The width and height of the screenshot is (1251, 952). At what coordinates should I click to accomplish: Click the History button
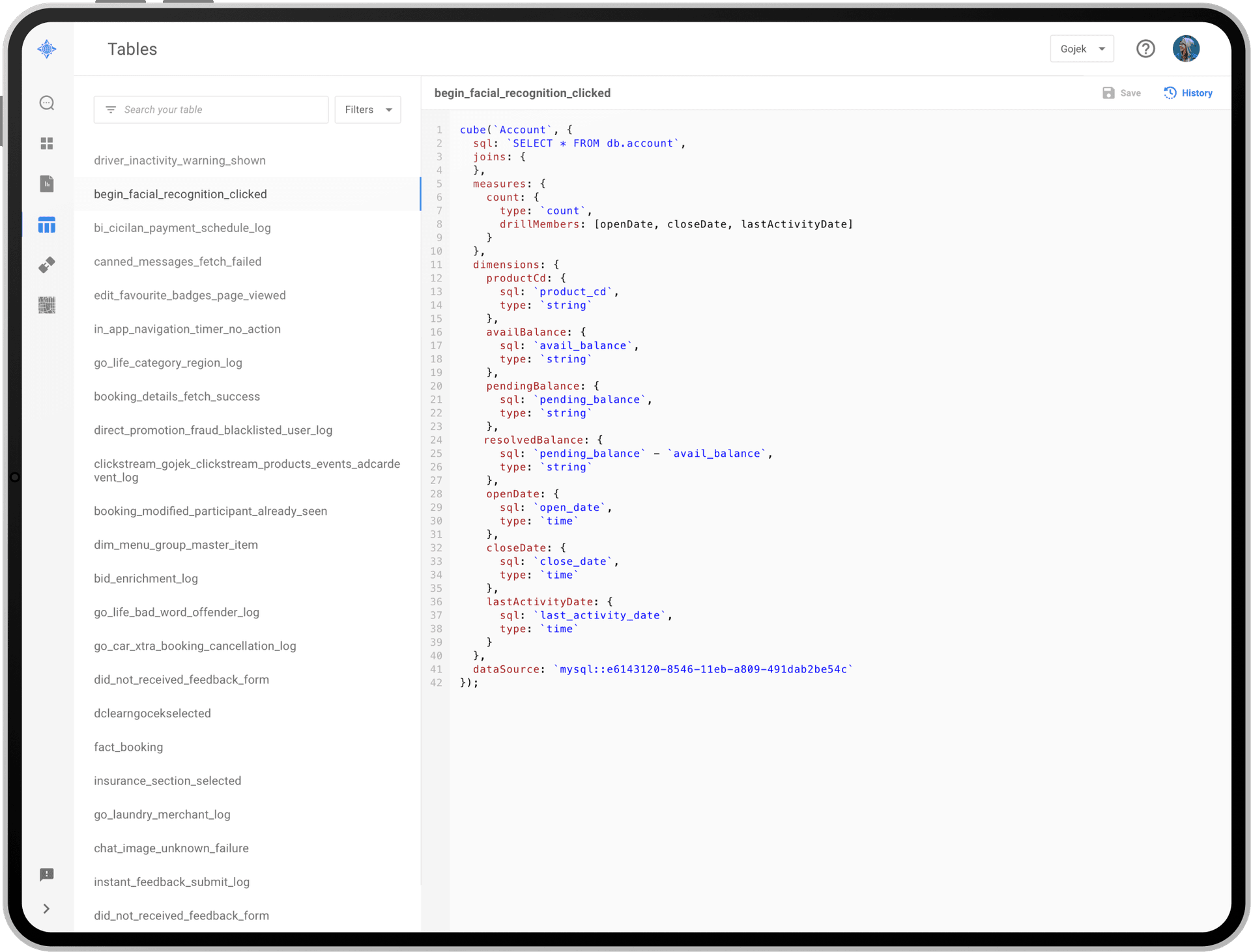point(1188,93)
